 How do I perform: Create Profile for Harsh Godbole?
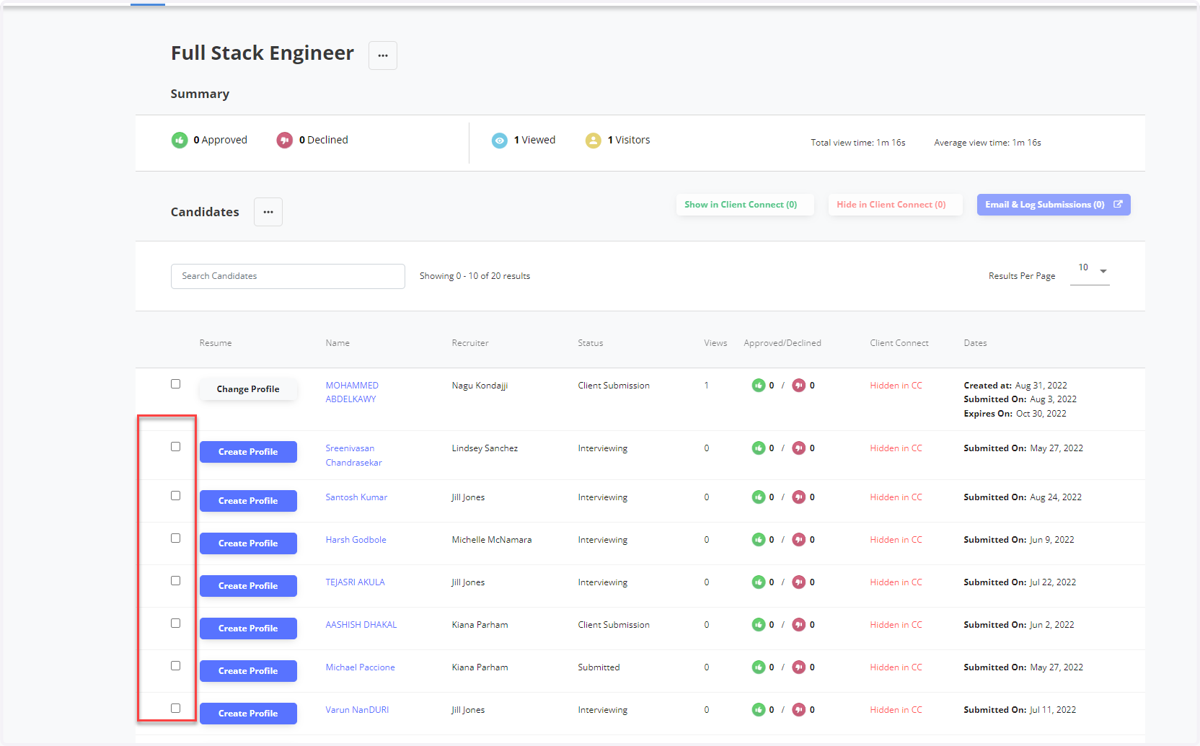point(248,544)
